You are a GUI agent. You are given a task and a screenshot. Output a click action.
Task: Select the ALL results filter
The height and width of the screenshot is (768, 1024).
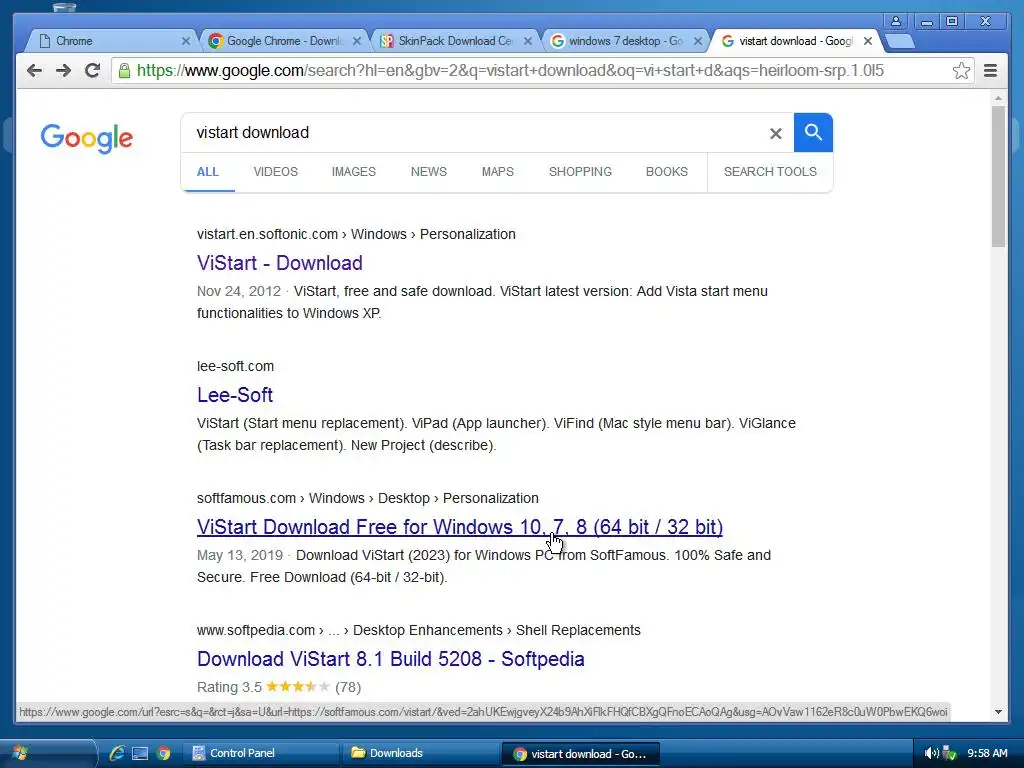[208, 172]
